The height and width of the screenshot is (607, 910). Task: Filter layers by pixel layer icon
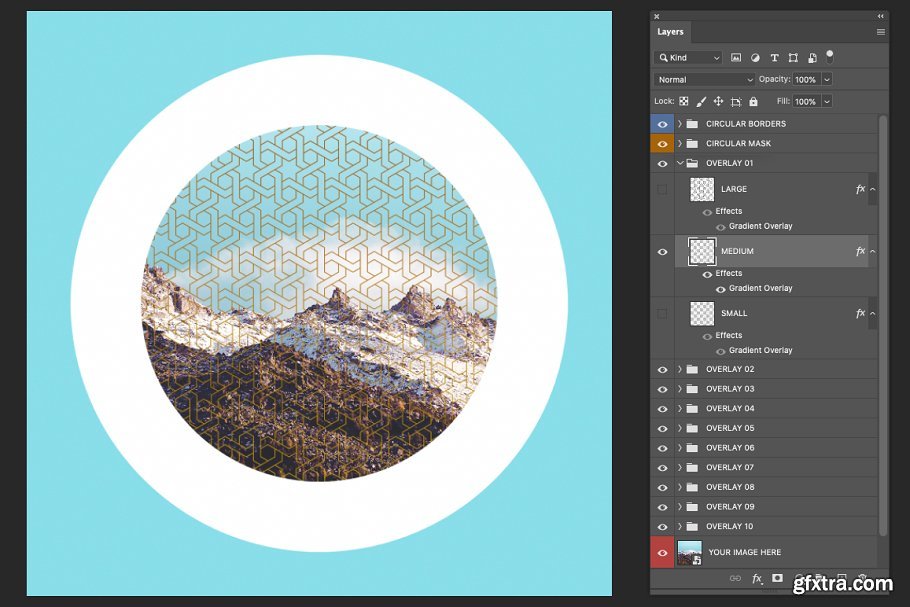(736, 58)
